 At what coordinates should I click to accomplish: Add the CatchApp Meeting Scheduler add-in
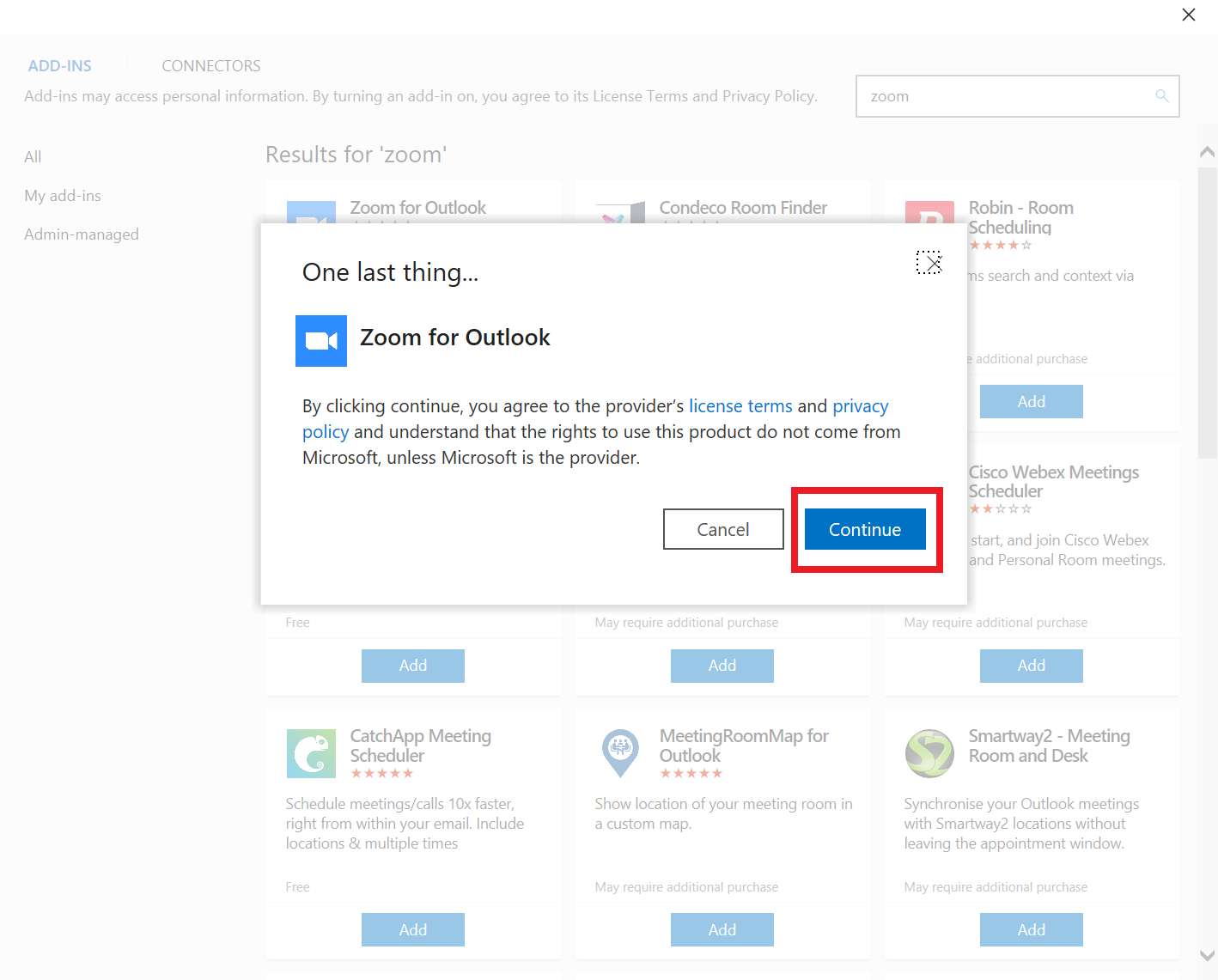[x=413, y=929]
